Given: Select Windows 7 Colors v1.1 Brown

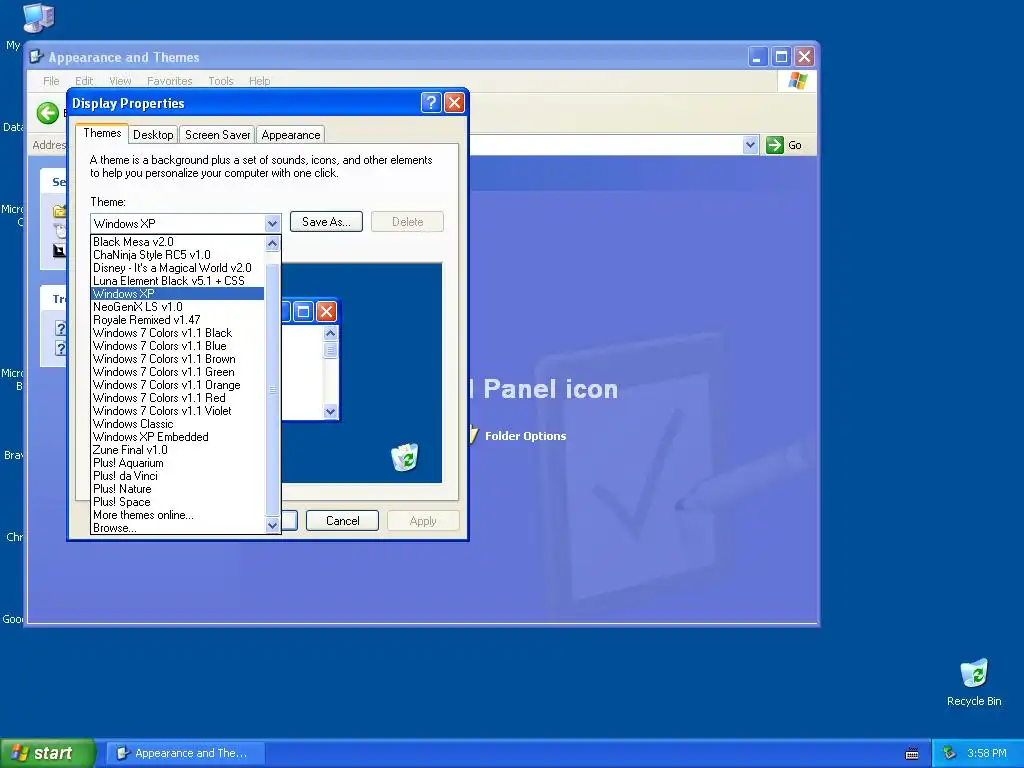Looking at the screenshot, I should click(178, 359).
